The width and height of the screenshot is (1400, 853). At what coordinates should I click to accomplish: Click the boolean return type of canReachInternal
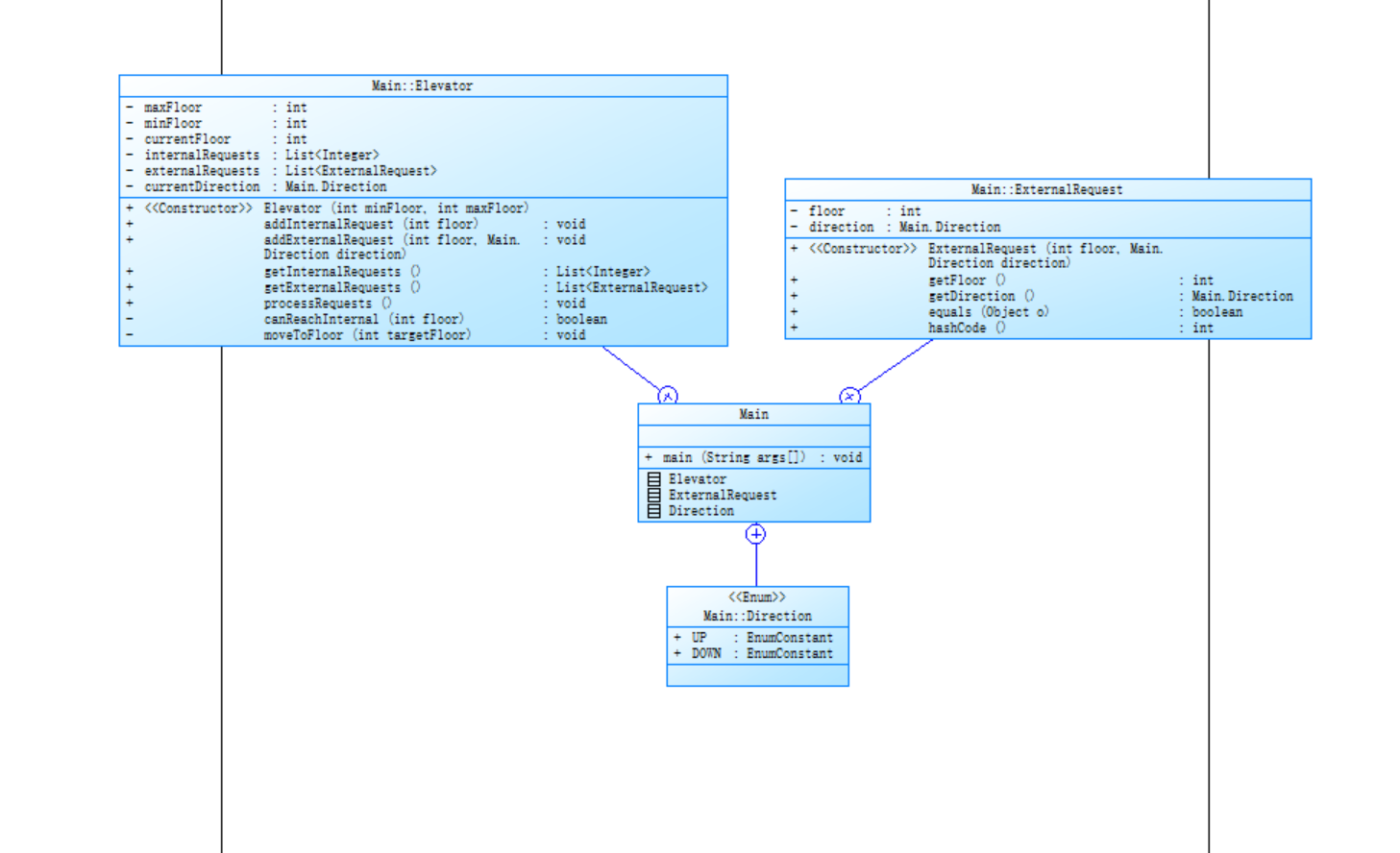(x=581, y=320)
